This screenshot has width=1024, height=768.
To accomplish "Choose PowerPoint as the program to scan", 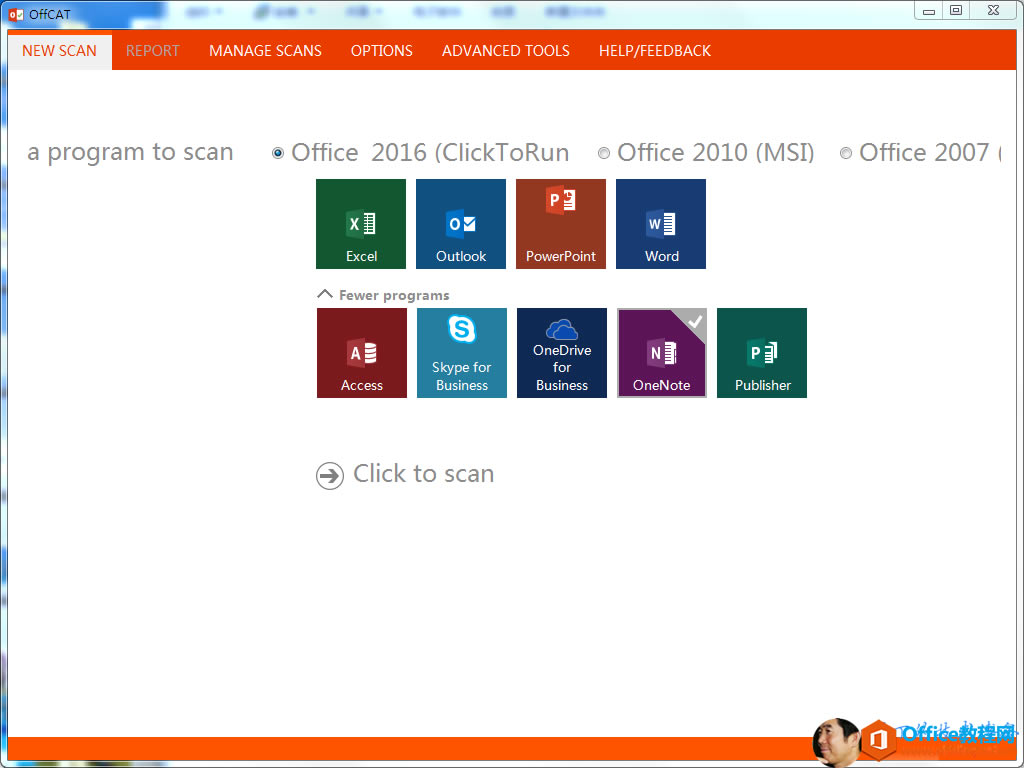I will tap(560, 223).
